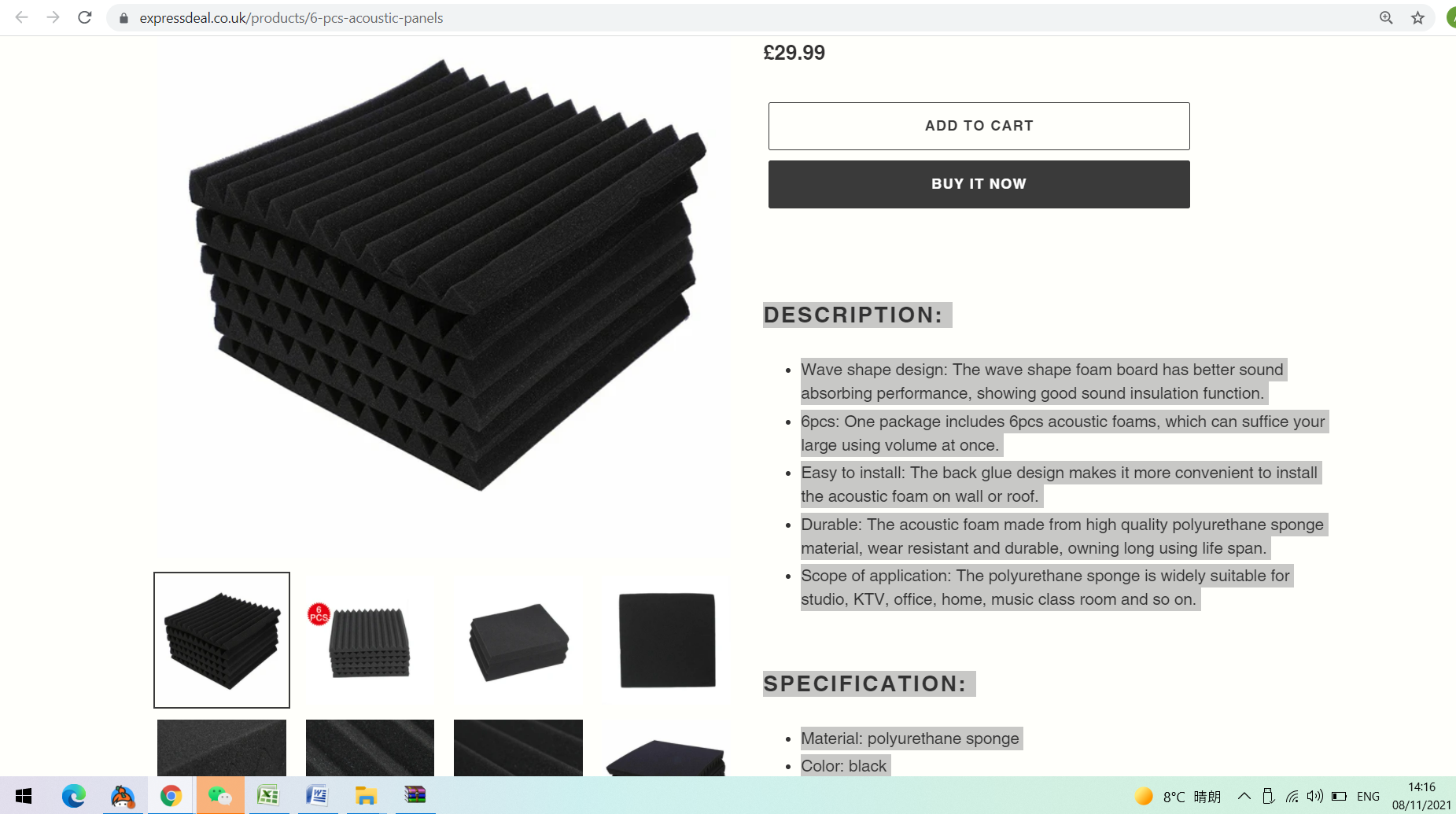Expand the hidden system tray icons chevron

pyautogui.click(x=1244, y=796)
